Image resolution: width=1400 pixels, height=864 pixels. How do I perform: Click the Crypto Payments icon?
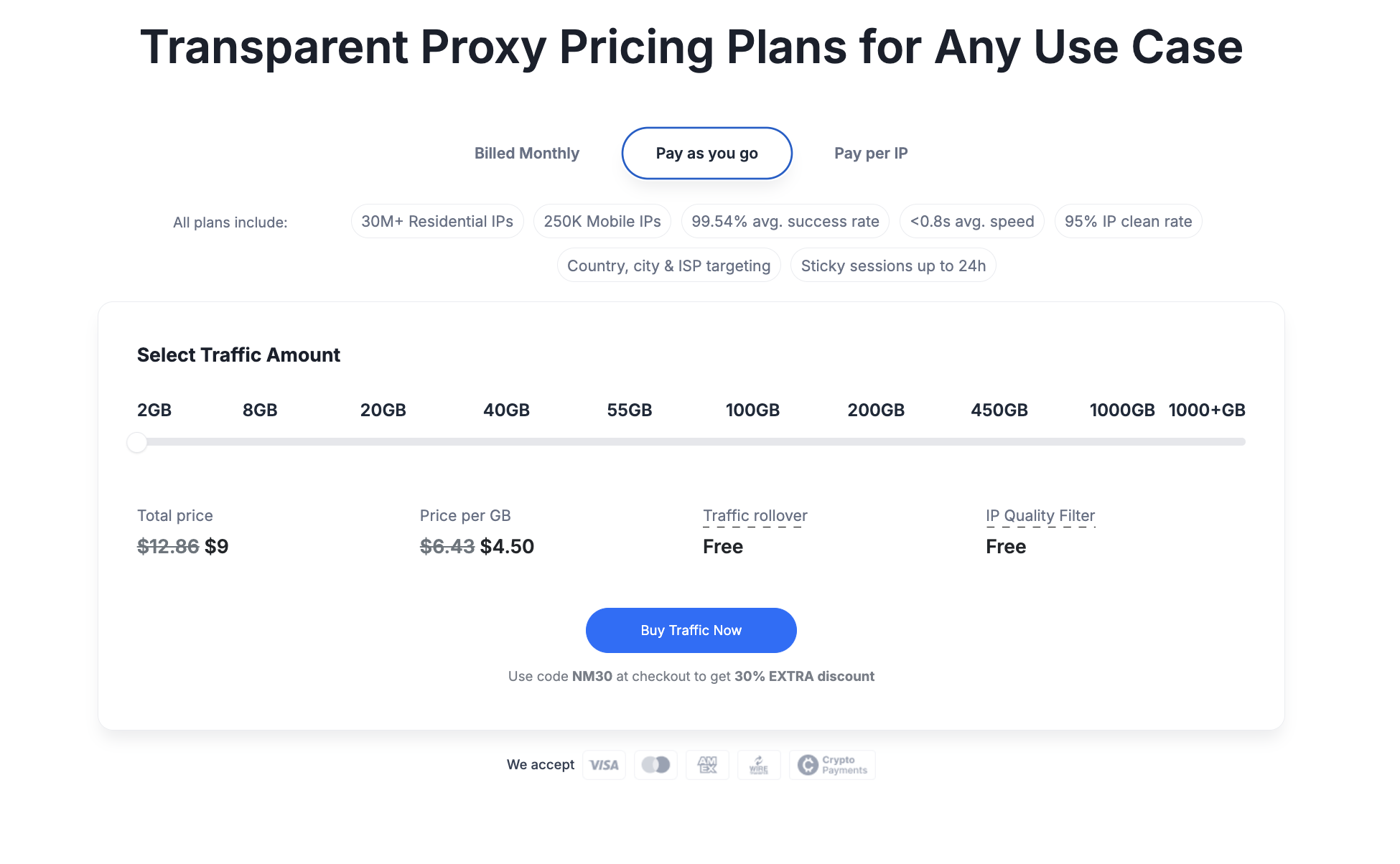(832, 765)
